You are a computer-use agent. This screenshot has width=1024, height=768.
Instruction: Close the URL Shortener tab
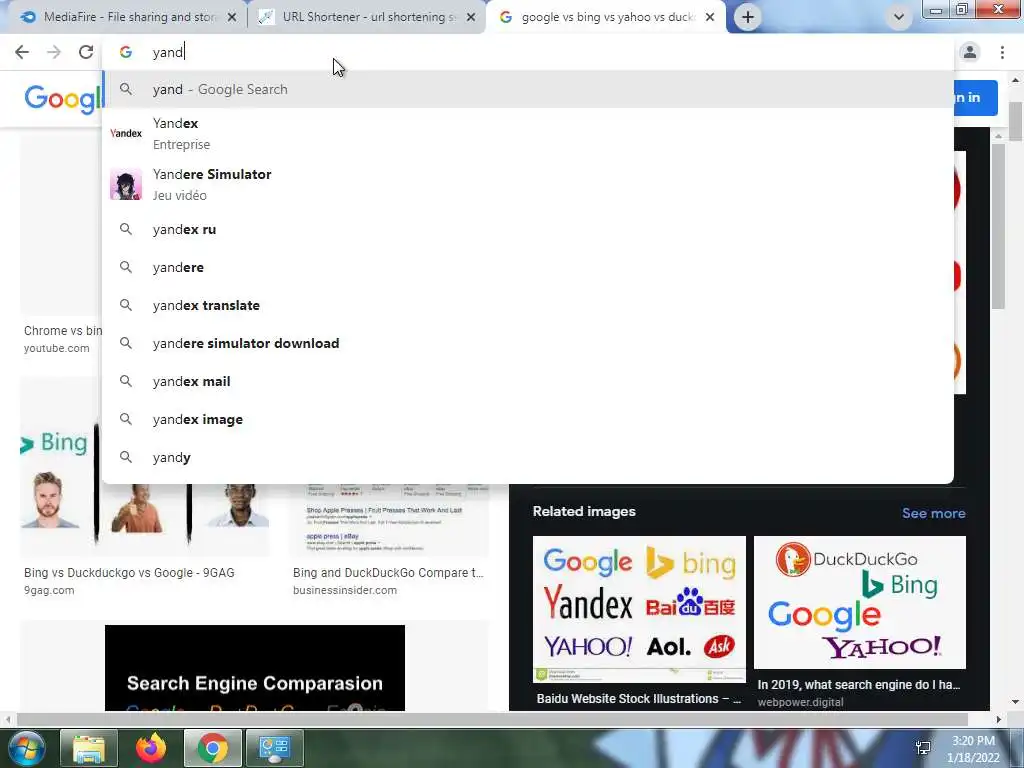(x=471, y=18)
